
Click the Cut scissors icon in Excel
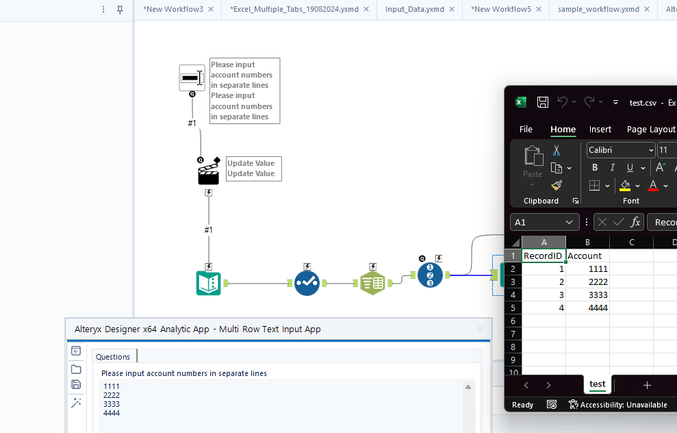[x=556, y=150]
